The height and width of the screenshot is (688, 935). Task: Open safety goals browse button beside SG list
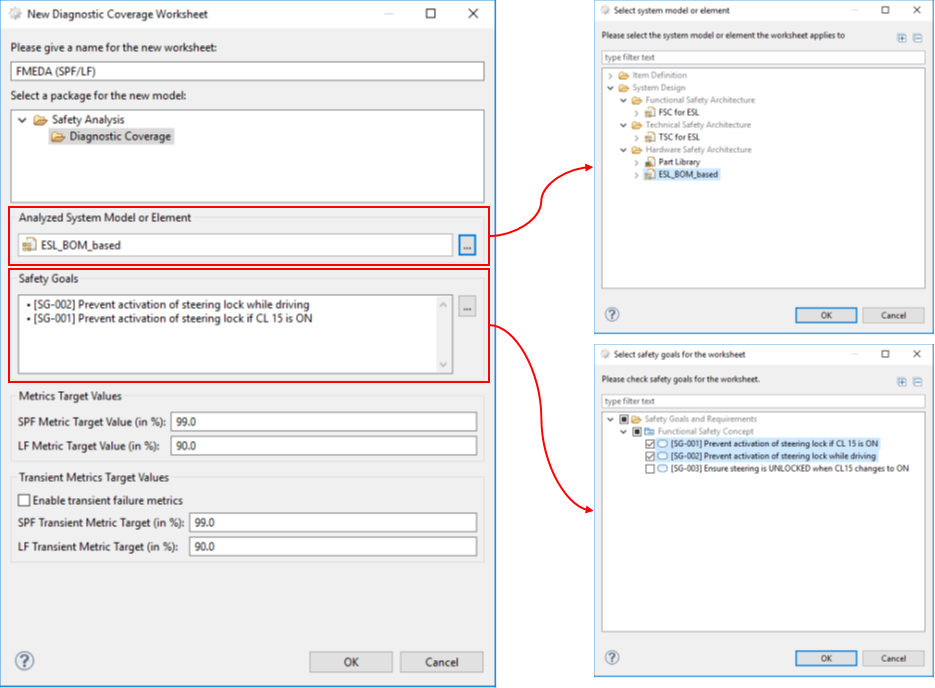467,307
